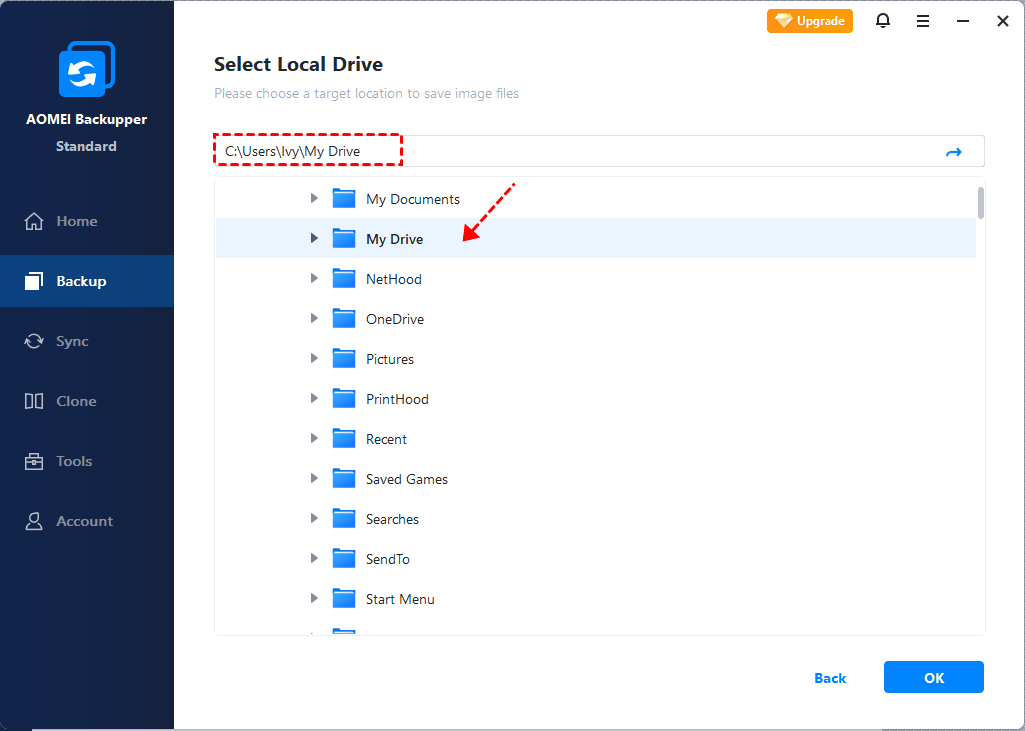
Task: Open the notifications bell icon
Action: tap(882, 21)
